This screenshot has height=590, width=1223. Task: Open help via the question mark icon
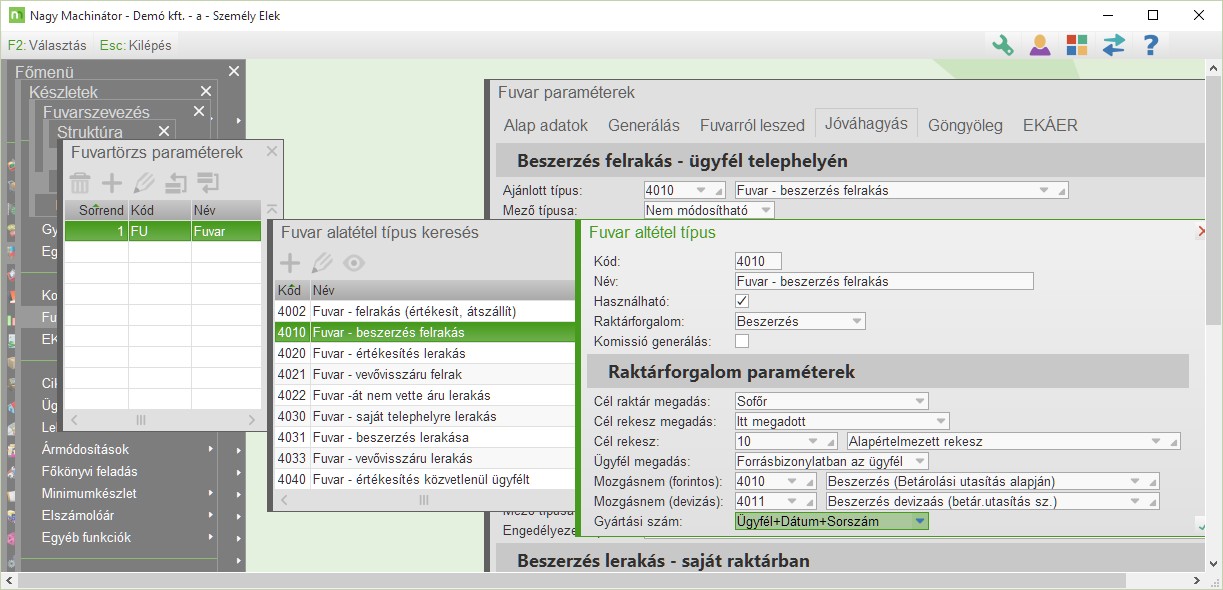click(x=1151, y=45)
